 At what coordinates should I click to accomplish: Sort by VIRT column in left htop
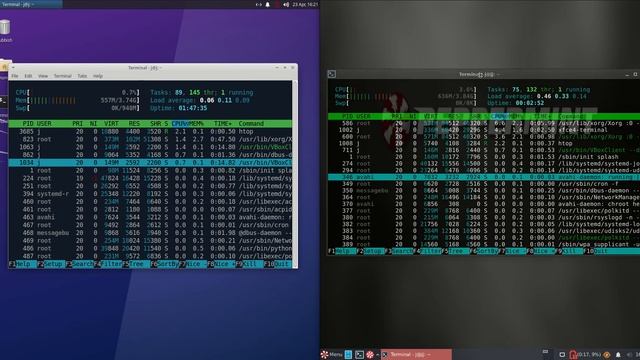[111, 124]
